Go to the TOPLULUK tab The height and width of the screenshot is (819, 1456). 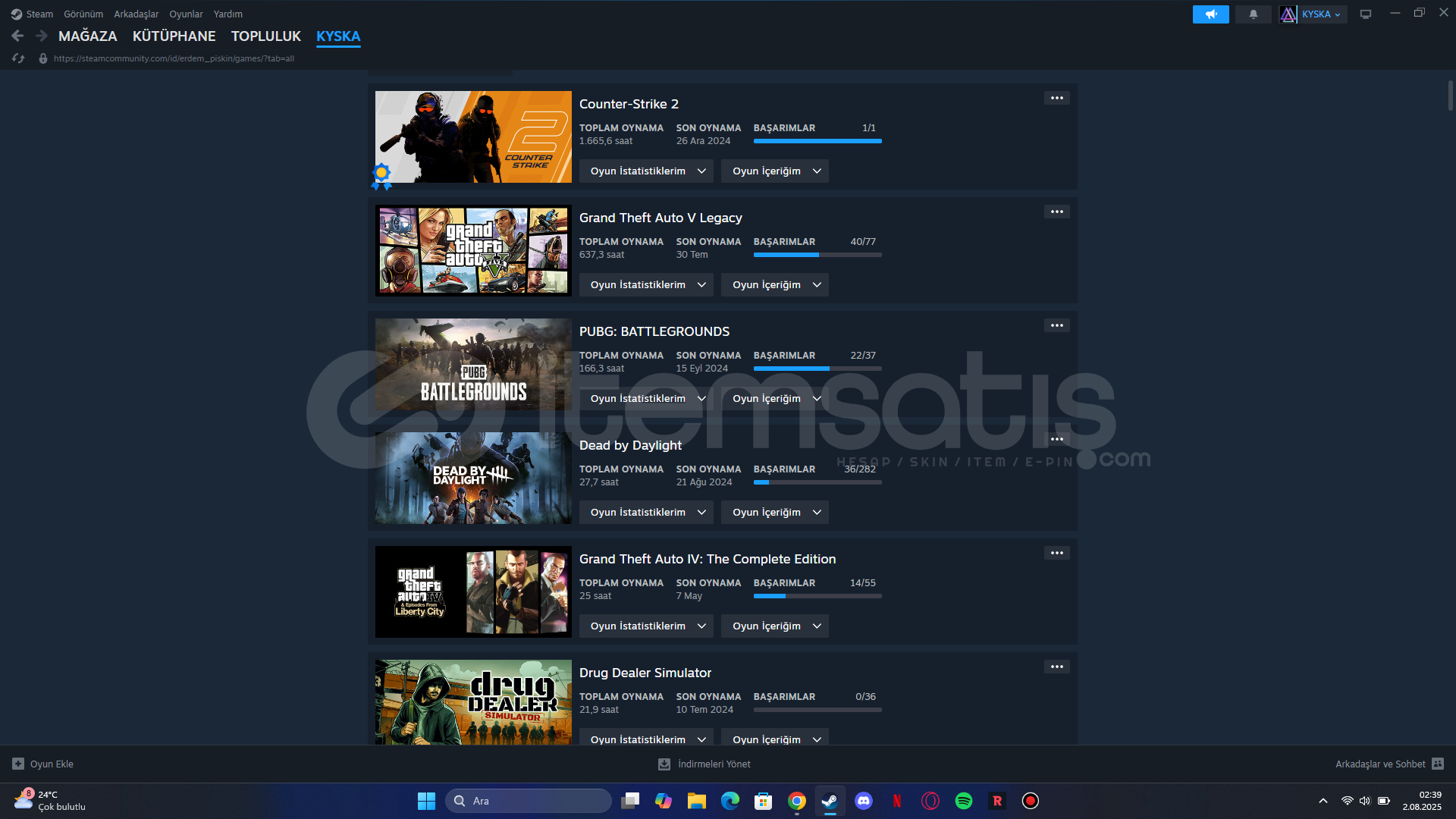click(x=266, y=36)
